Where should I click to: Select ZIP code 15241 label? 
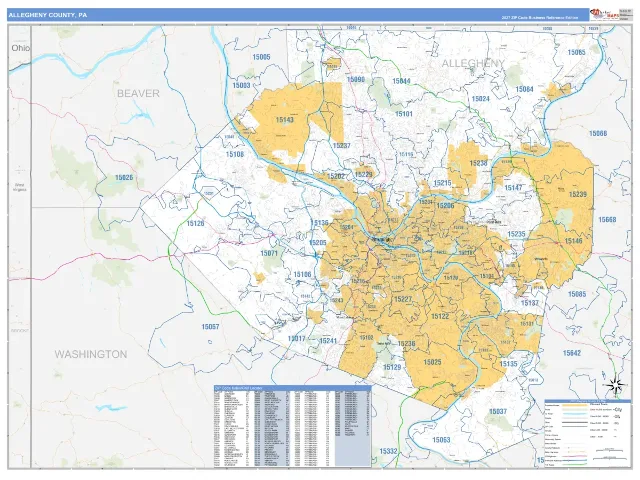(x=328, y=341)
